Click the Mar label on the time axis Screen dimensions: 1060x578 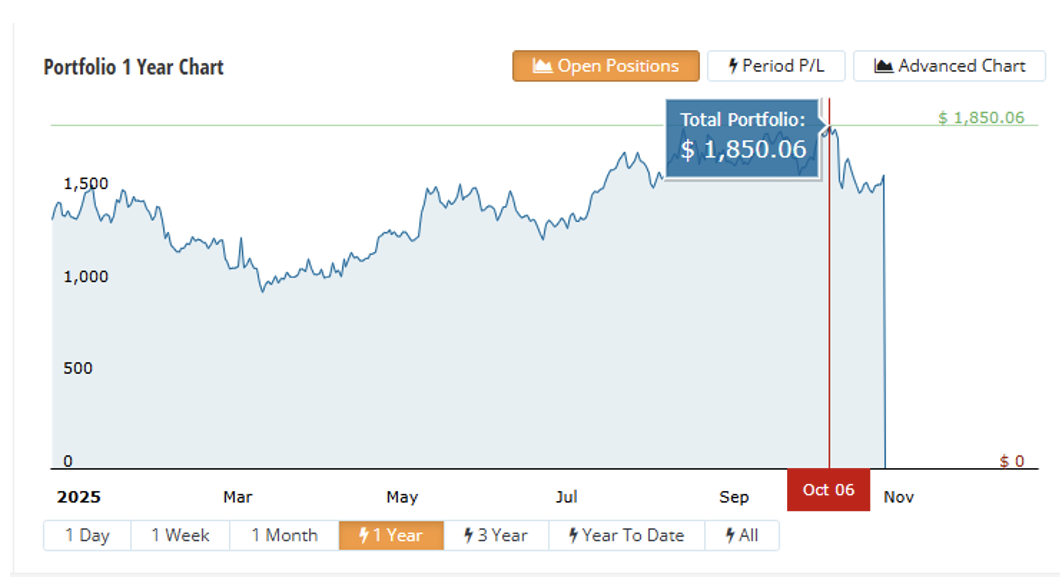tap(237, 497)
